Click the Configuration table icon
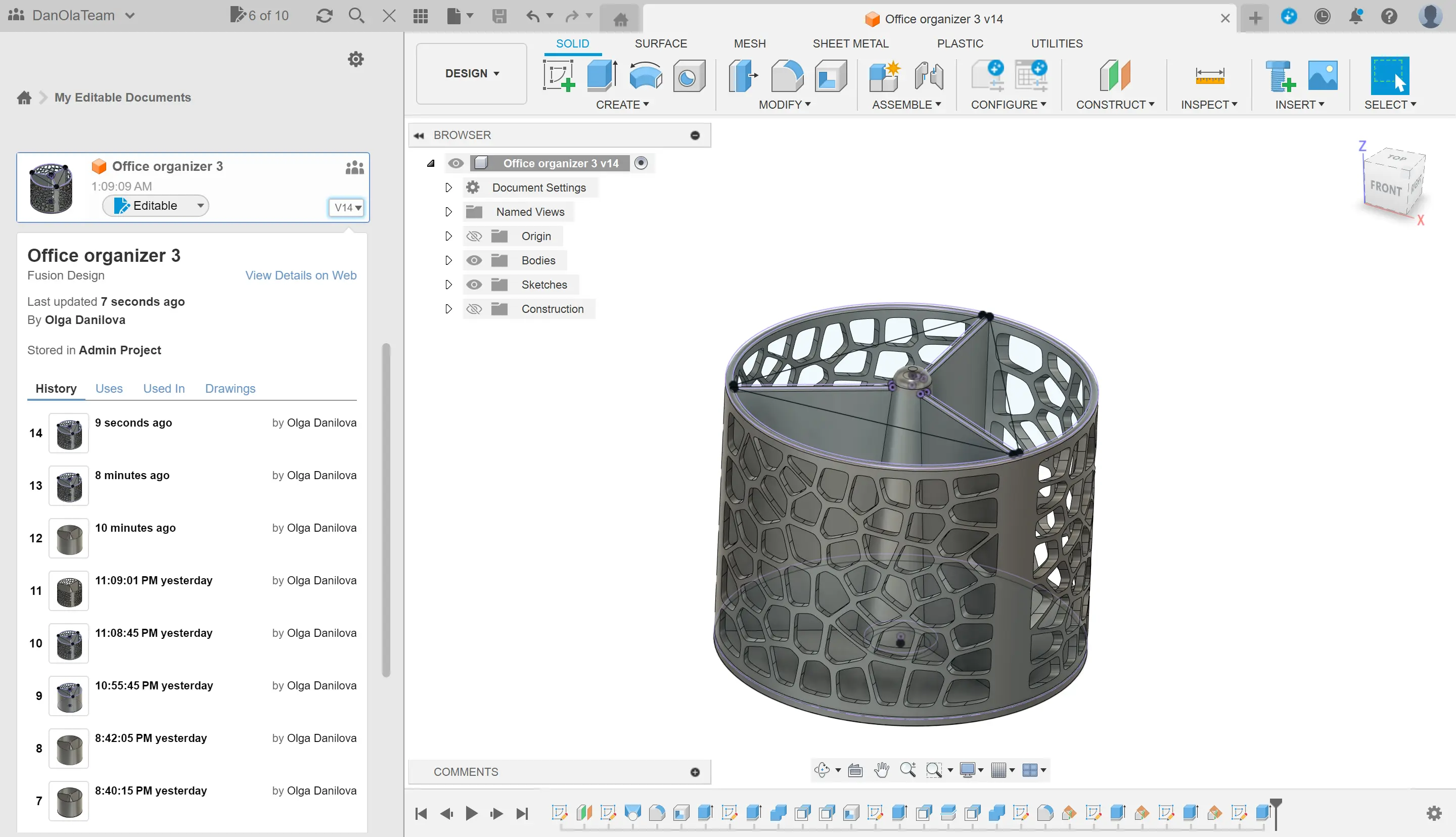 point(1031,75)
